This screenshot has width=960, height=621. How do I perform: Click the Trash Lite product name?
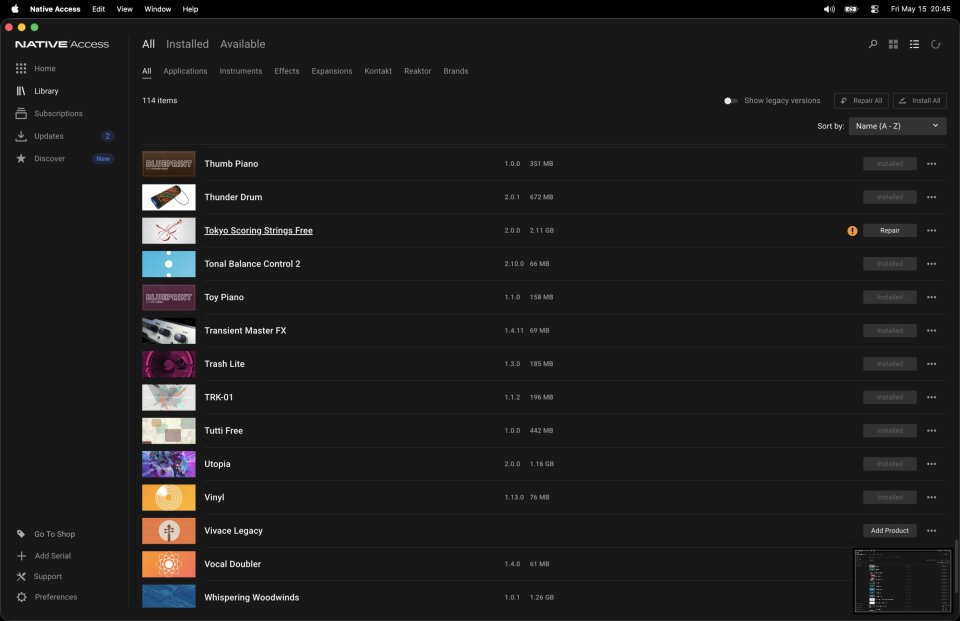pos(224,364)
